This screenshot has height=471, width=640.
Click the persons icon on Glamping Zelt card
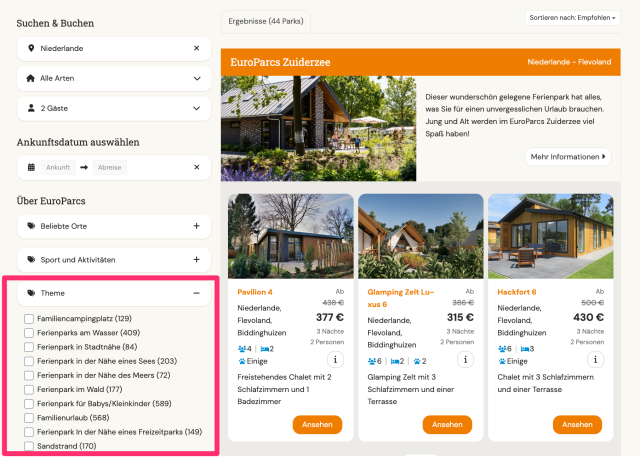coord(372,361)
